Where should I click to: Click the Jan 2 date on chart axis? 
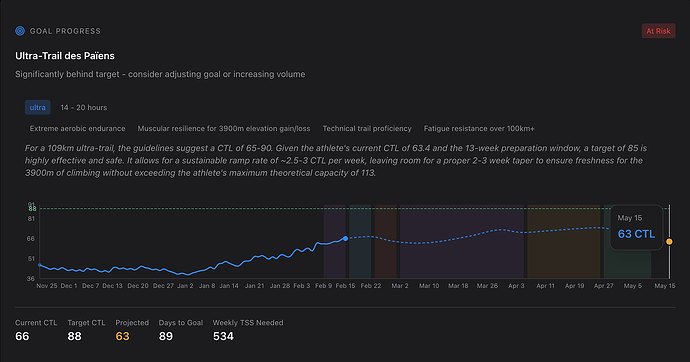click(x=185, y=286)
